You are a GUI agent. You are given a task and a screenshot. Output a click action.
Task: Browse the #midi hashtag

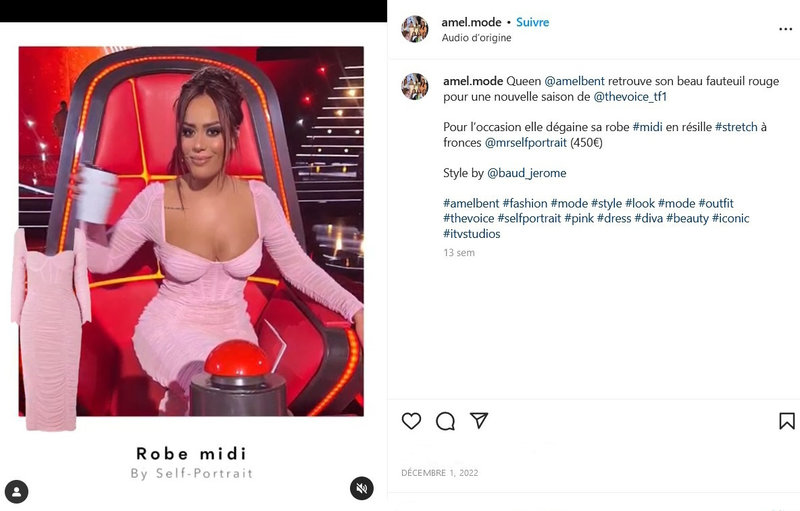(647, 127)
